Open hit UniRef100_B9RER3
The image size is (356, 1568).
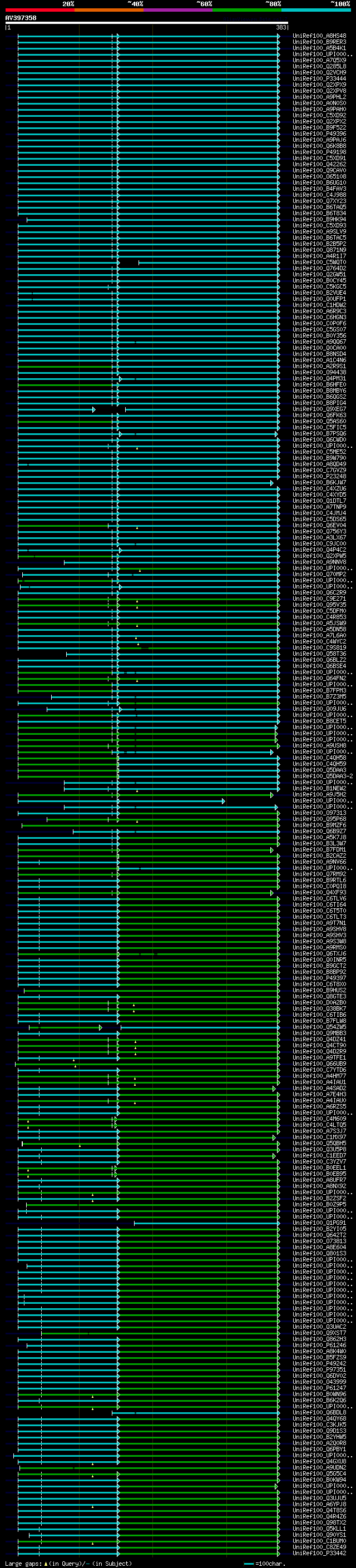(319, 42)
